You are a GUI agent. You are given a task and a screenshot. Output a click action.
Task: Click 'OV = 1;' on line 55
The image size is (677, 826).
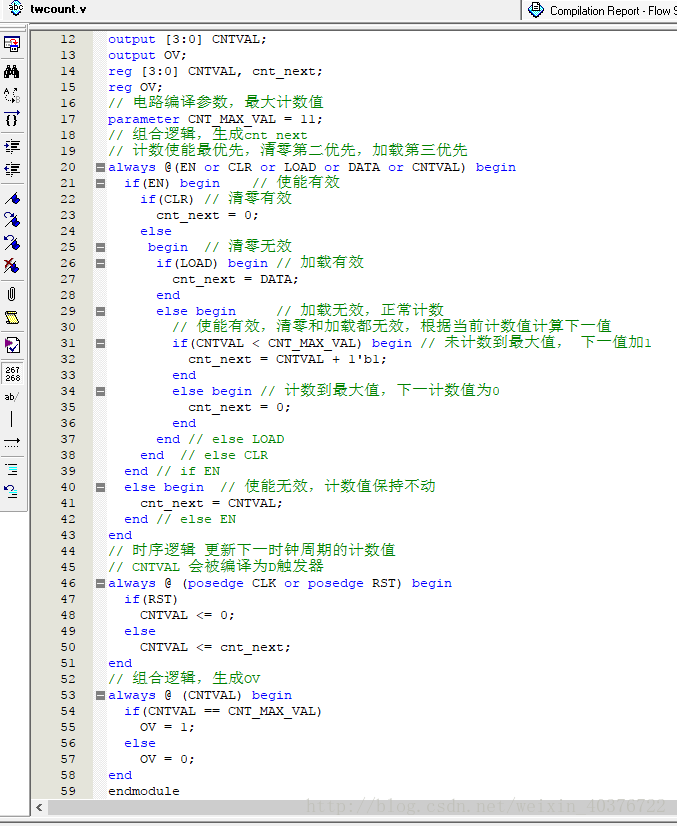pyautogui.click(x=167, y=727)
